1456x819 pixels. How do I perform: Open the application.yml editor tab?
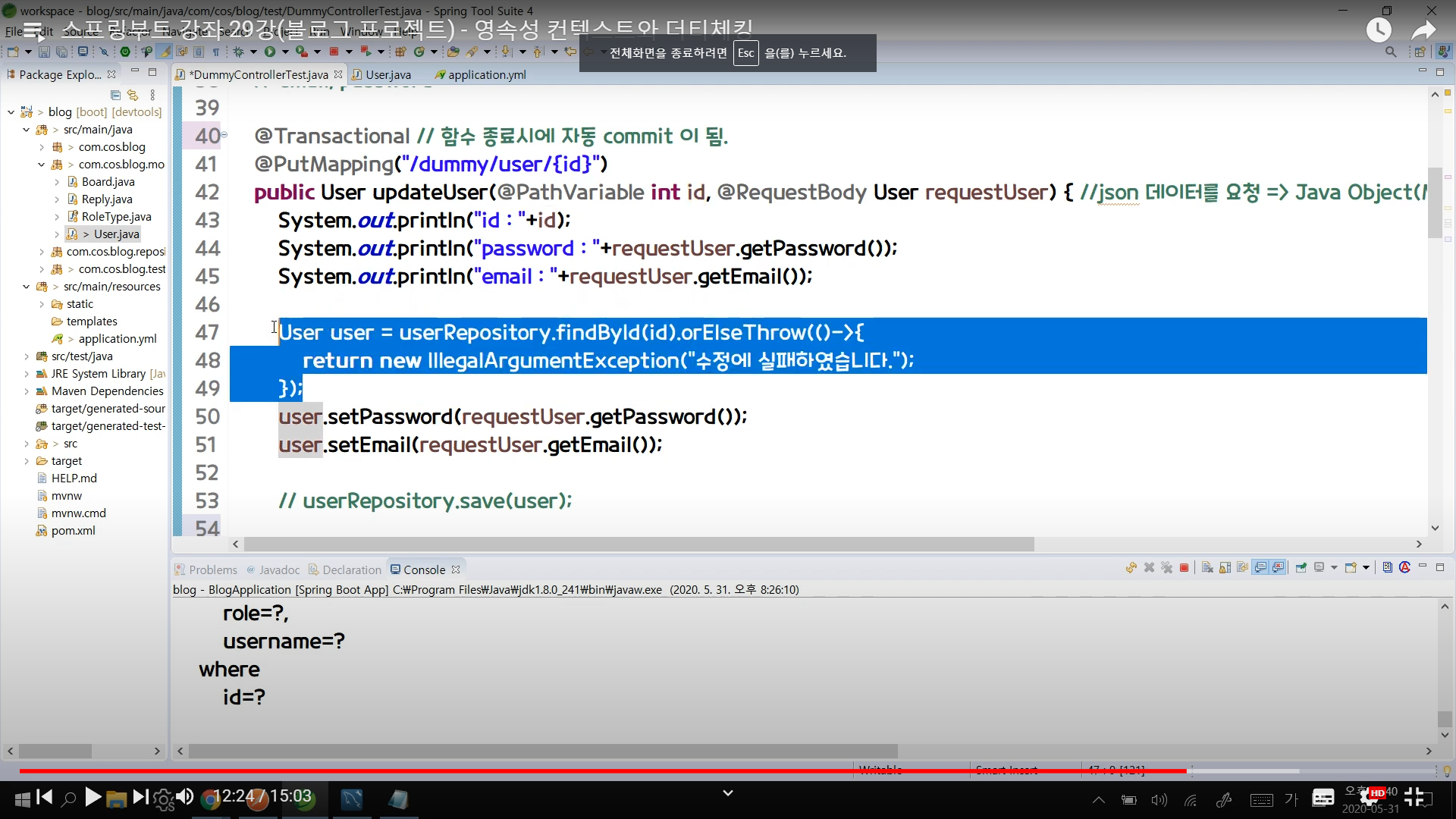pyautogui.click(x=486, y=74)
